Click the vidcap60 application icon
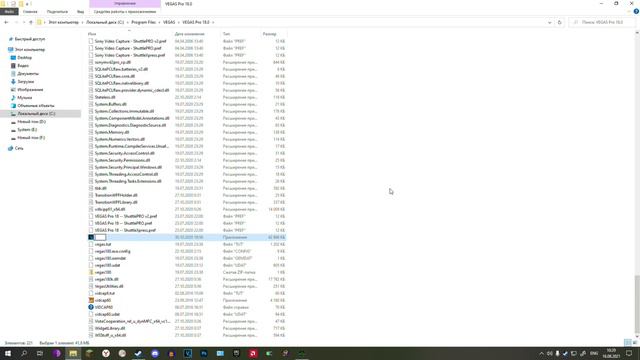640x360 pixels. click(91, 300)
